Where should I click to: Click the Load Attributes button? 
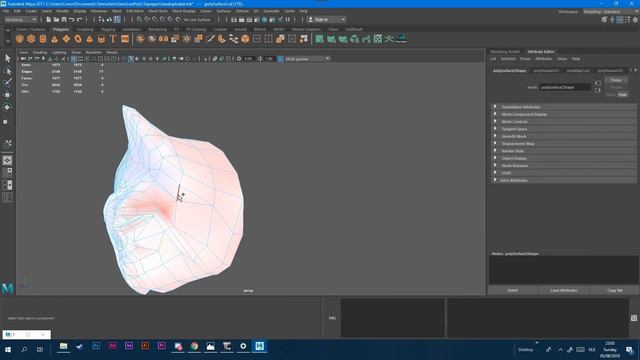(x=564, y=290)
